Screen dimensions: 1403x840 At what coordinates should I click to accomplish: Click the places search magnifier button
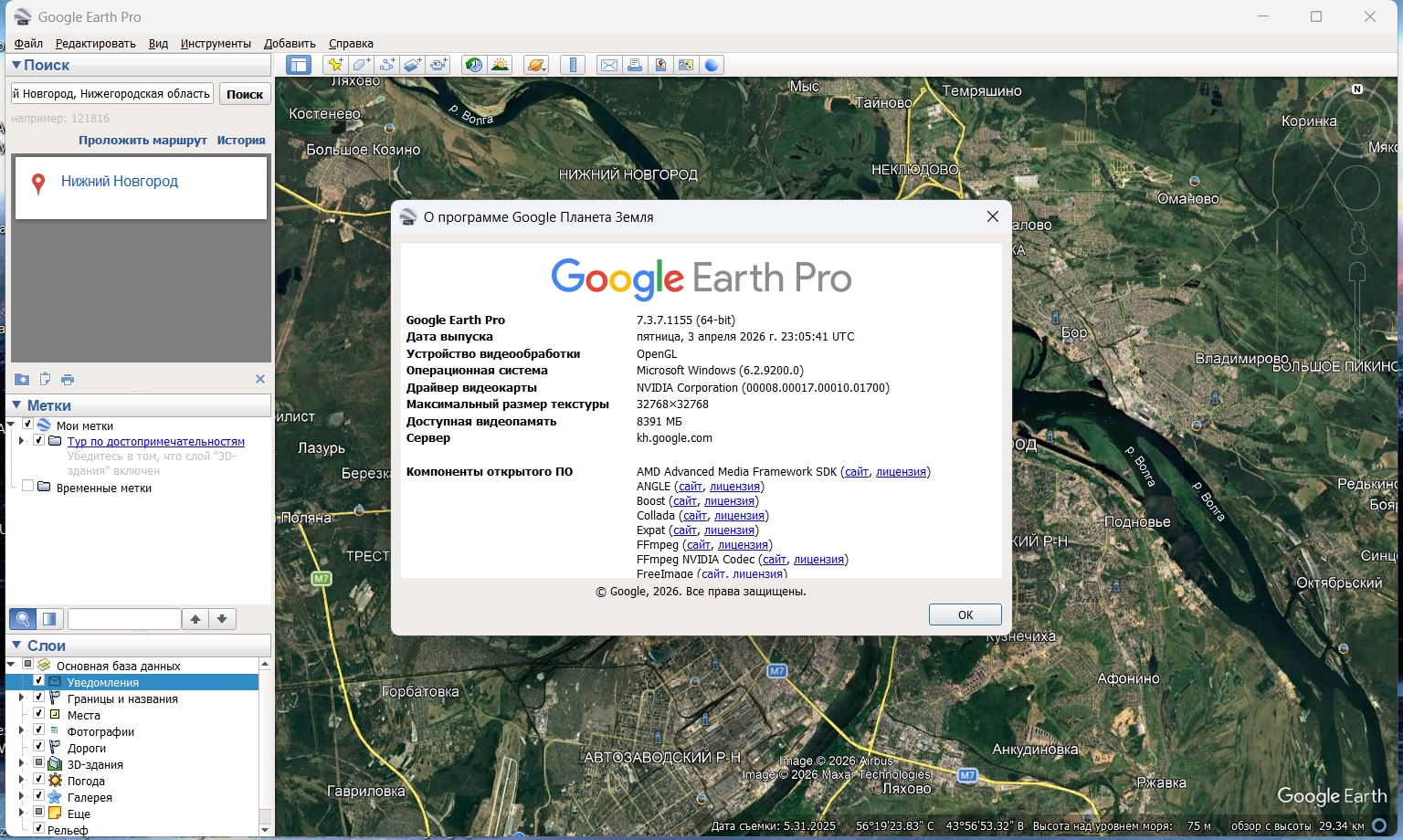coord(23,619)
